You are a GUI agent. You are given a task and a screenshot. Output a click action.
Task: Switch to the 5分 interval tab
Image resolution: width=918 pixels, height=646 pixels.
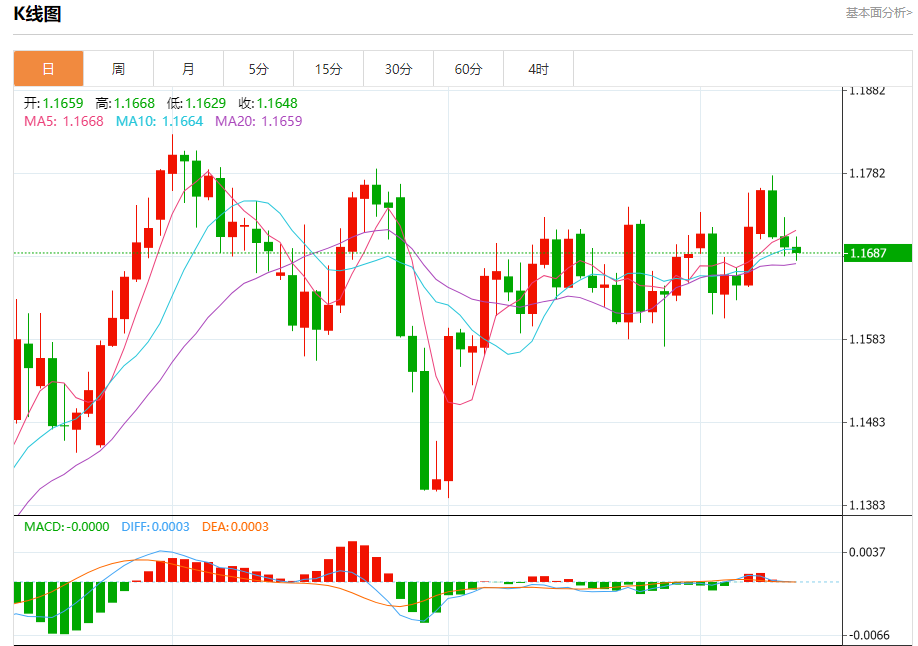[258, 69]
